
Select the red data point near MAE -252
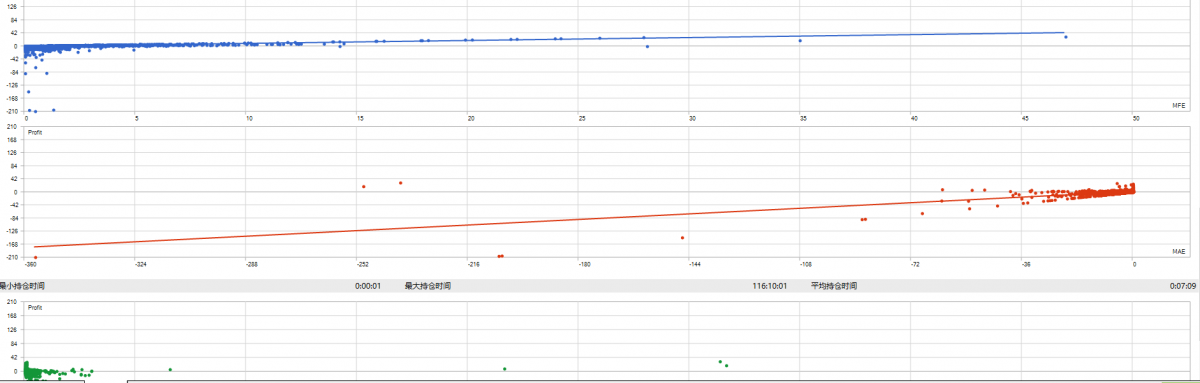click(363, 186)
